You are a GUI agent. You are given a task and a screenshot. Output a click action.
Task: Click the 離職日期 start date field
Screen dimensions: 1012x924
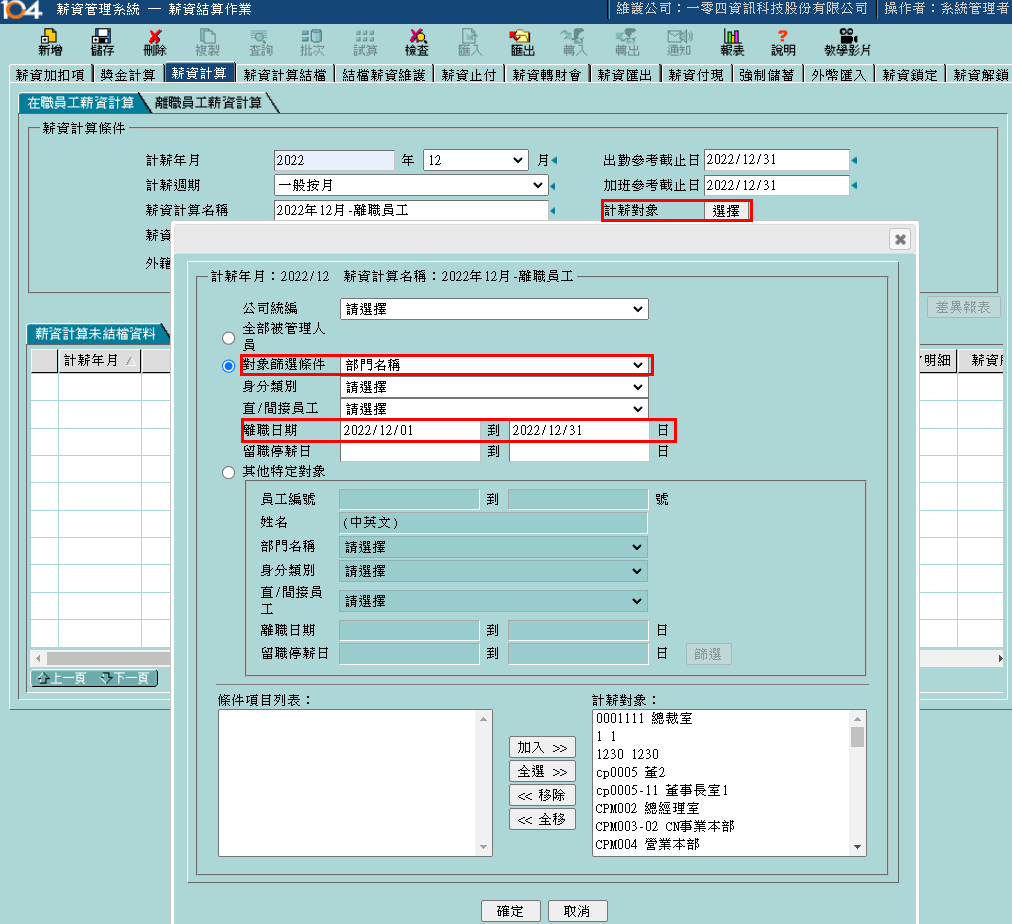pos(410,430)
